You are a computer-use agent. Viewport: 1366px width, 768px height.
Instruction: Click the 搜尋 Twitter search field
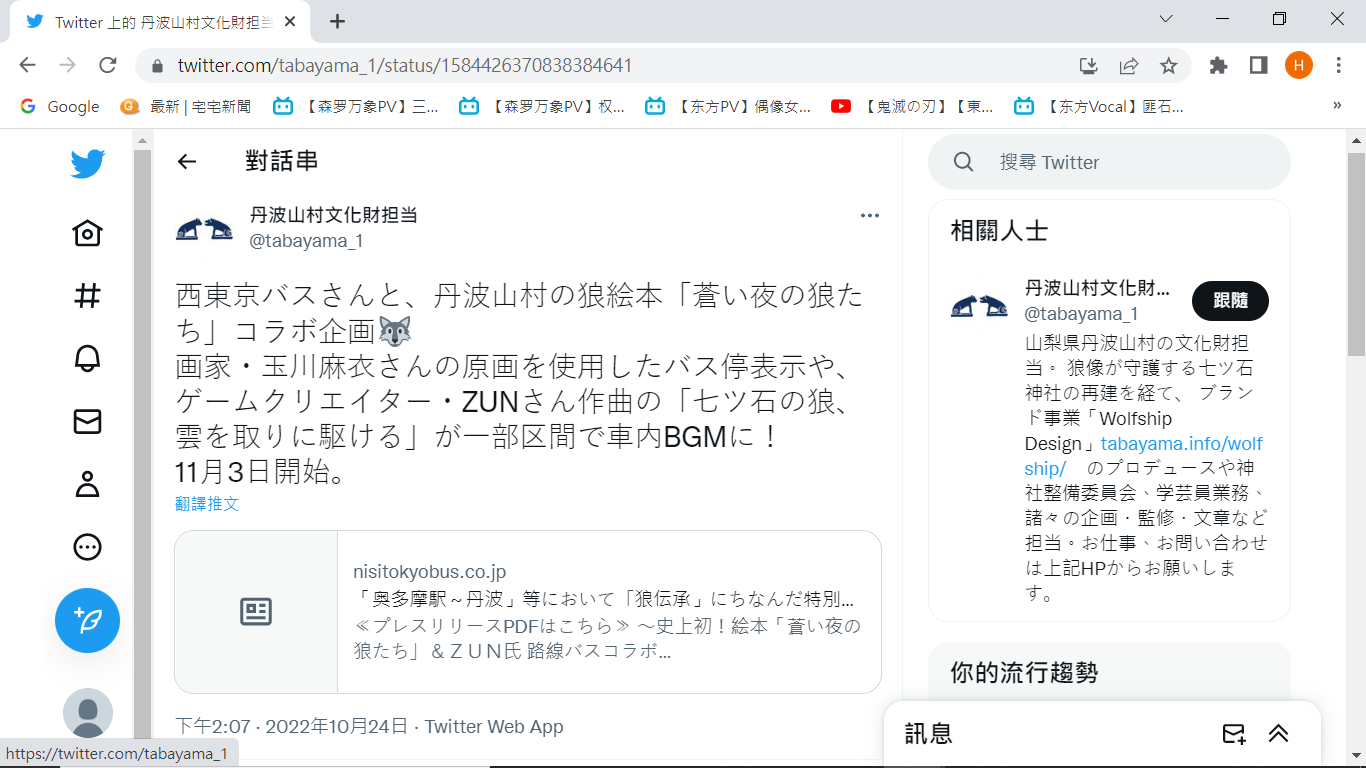[x=1110, y=162]
